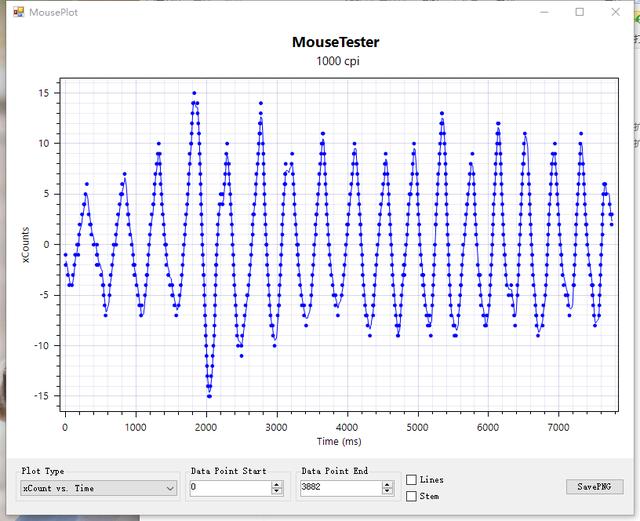Click inside the Data Point End field
This screenshot has height=521, width=640.
coord(340,488)
